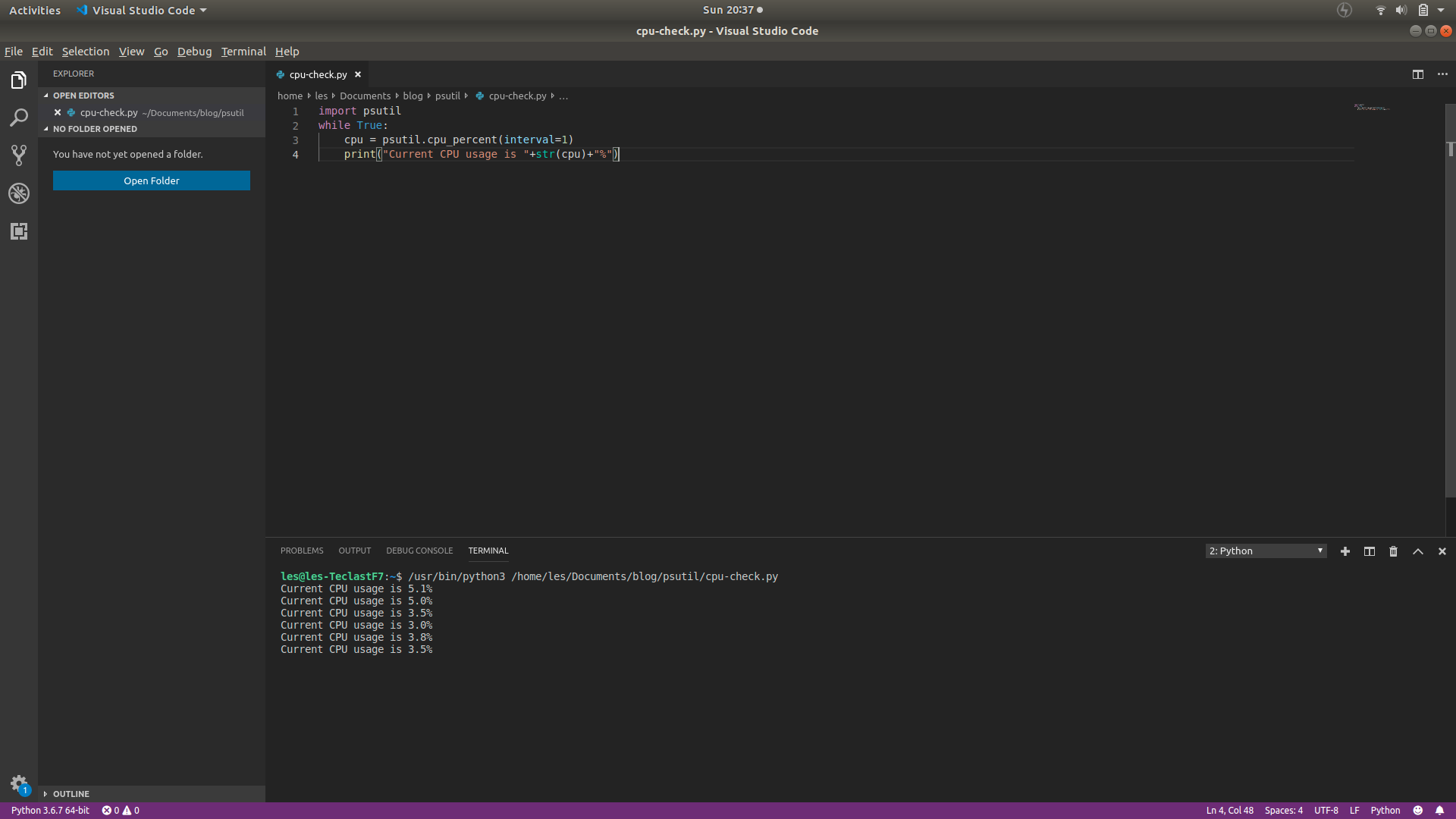Maximize the panel with the up chevron
The image size is (1456, 819).
click(x=1418, y=551)
